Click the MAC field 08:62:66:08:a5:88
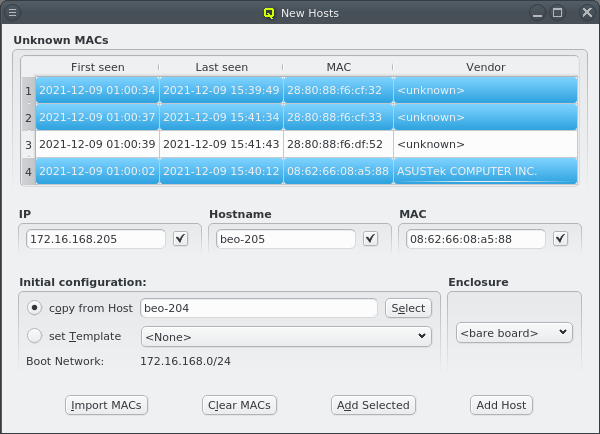Viewport: 600px width, 434px height. pyautogui.click(x=476, y=239)
